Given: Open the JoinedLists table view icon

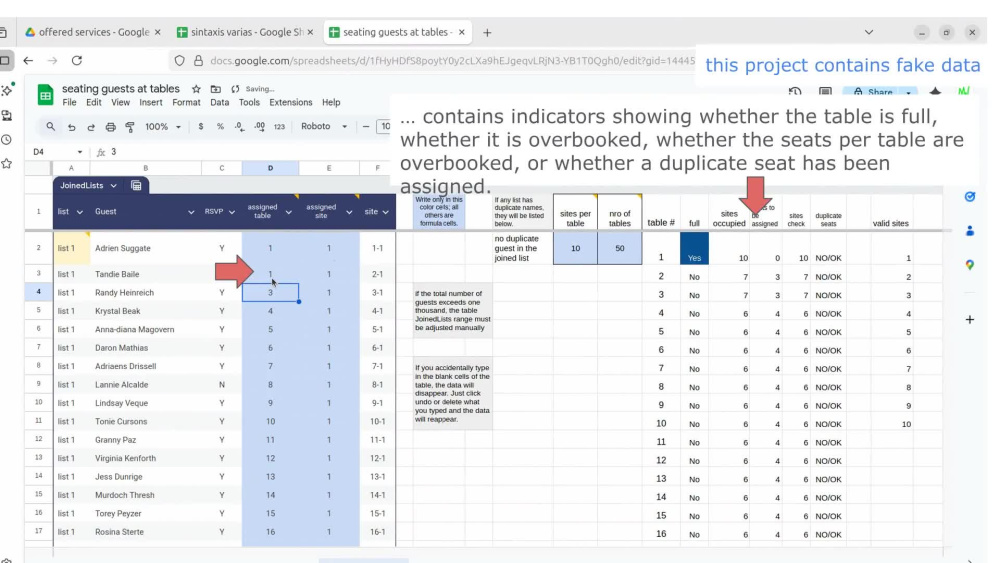Looking at the screenshot, I should tap(136, 186).
